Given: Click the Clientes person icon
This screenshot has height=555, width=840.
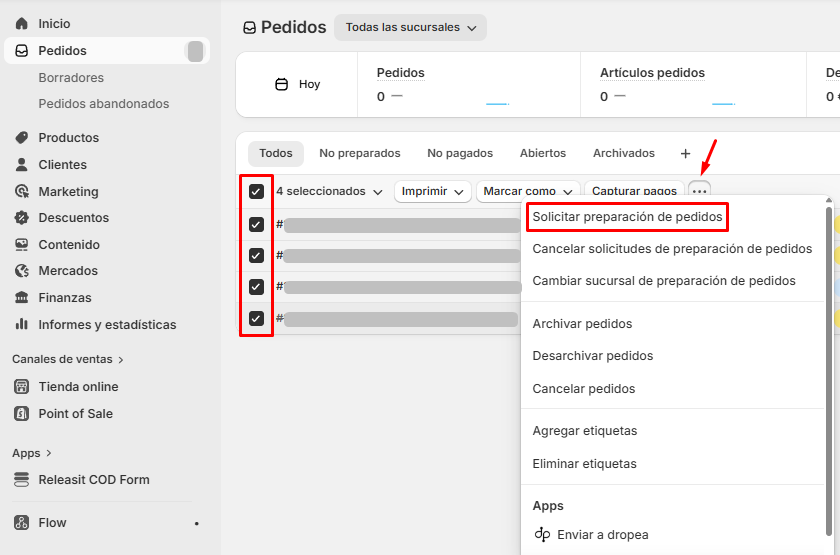Looking at the screenshot, I should pos(21,165).
